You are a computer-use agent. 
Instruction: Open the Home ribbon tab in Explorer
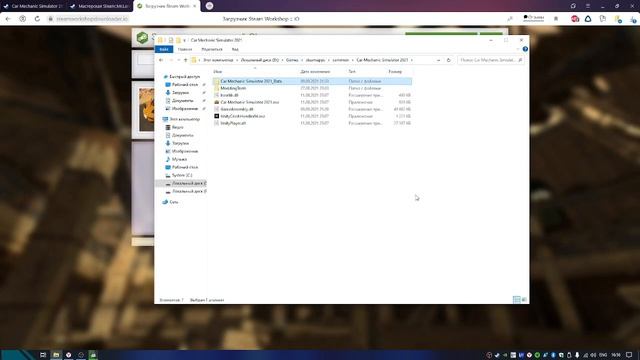point(185,49)
